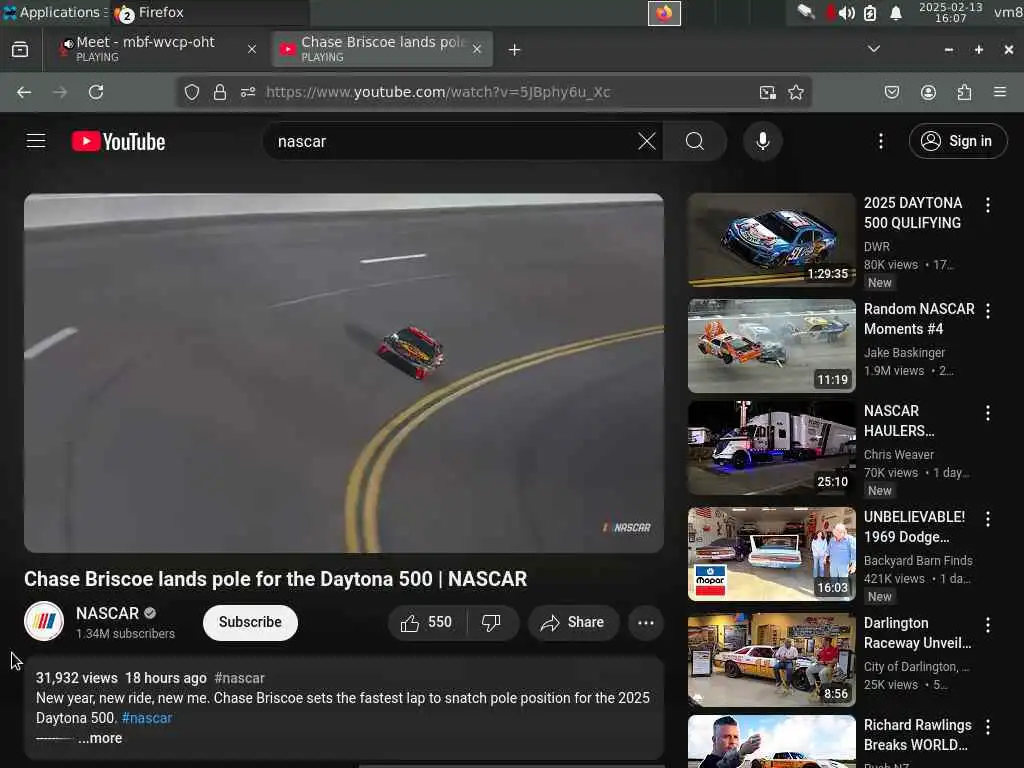Open options for 2025 DAYTONA 500 QULIFYING

[988, 205]
